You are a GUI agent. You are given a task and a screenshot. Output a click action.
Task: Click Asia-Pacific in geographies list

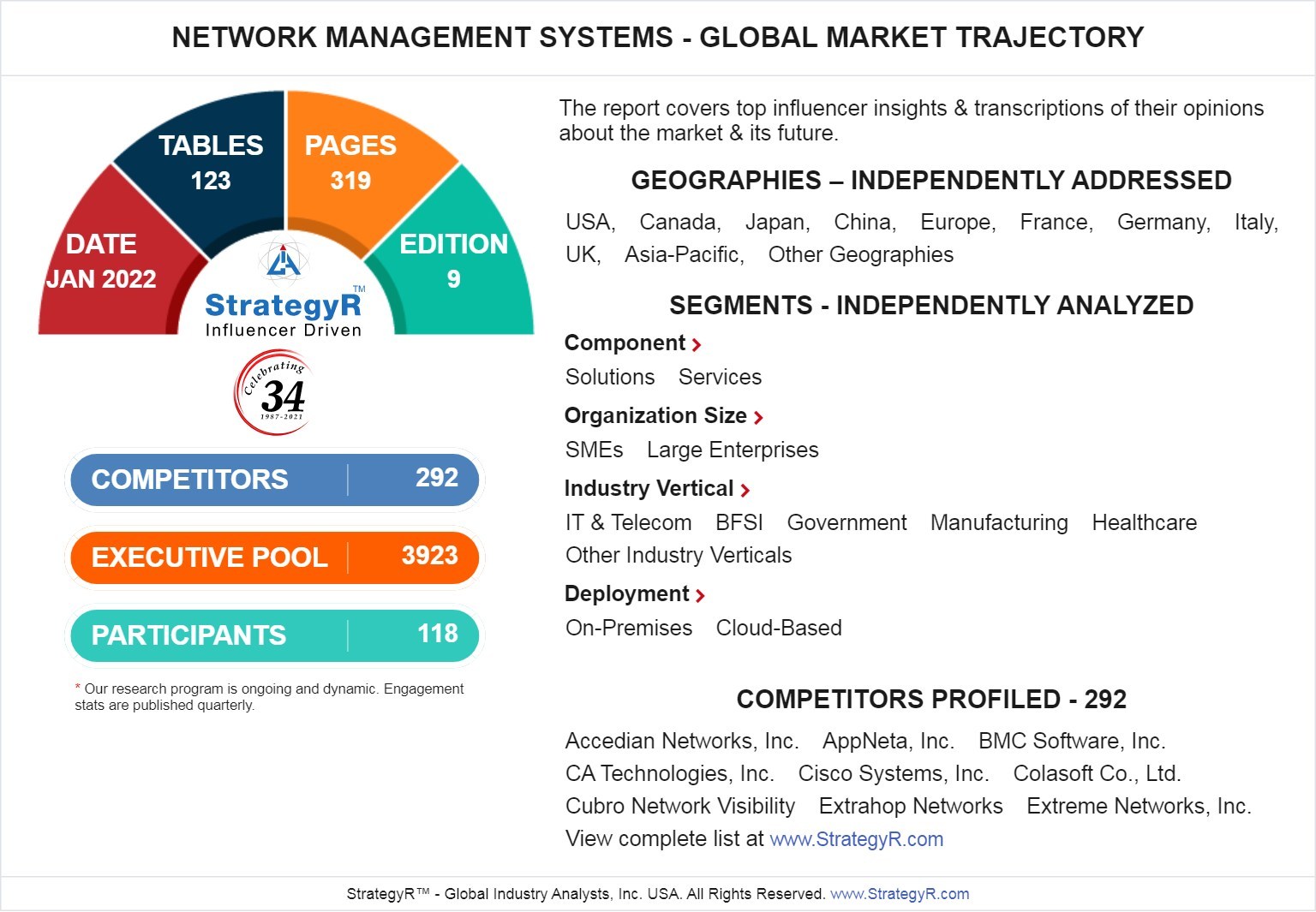pos(684,255)
